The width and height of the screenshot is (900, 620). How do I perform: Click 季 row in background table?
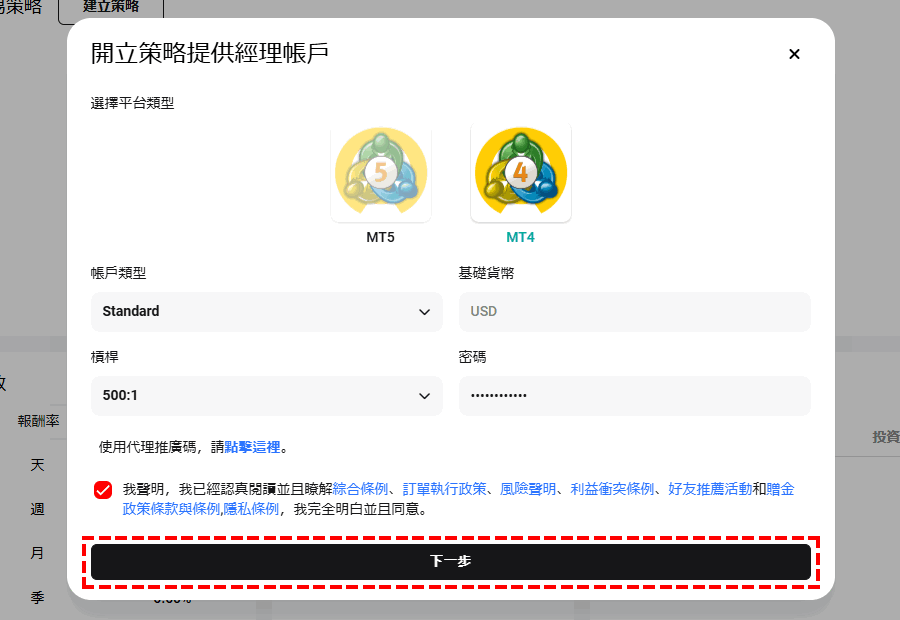[x=37, y=598]
